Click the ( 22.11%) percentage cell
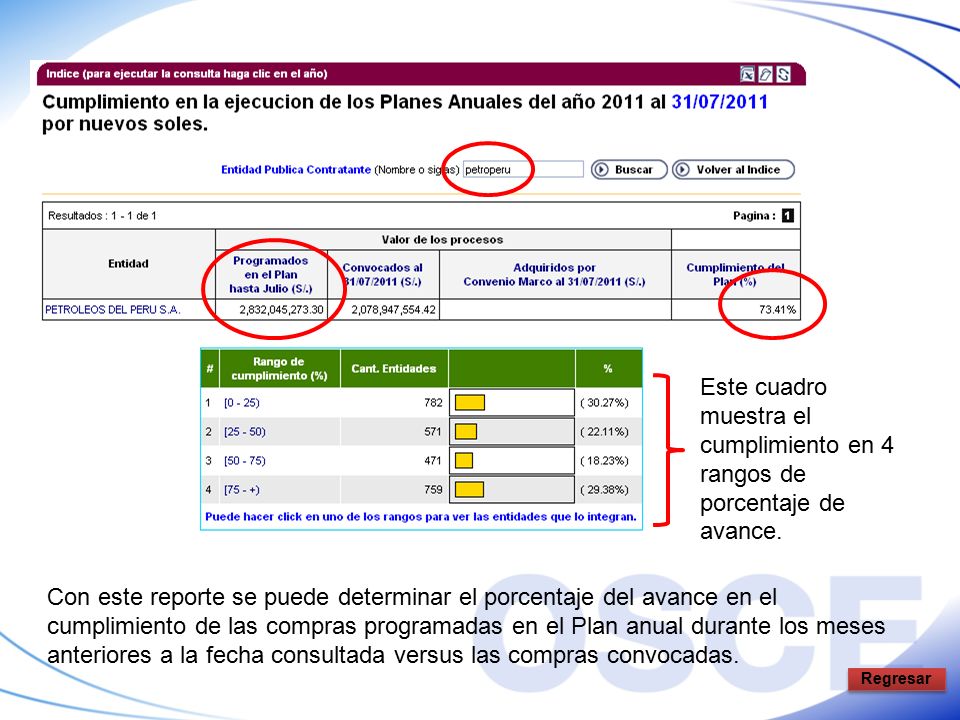The width and height of the screenshot is (960, 720). (604, 432)
